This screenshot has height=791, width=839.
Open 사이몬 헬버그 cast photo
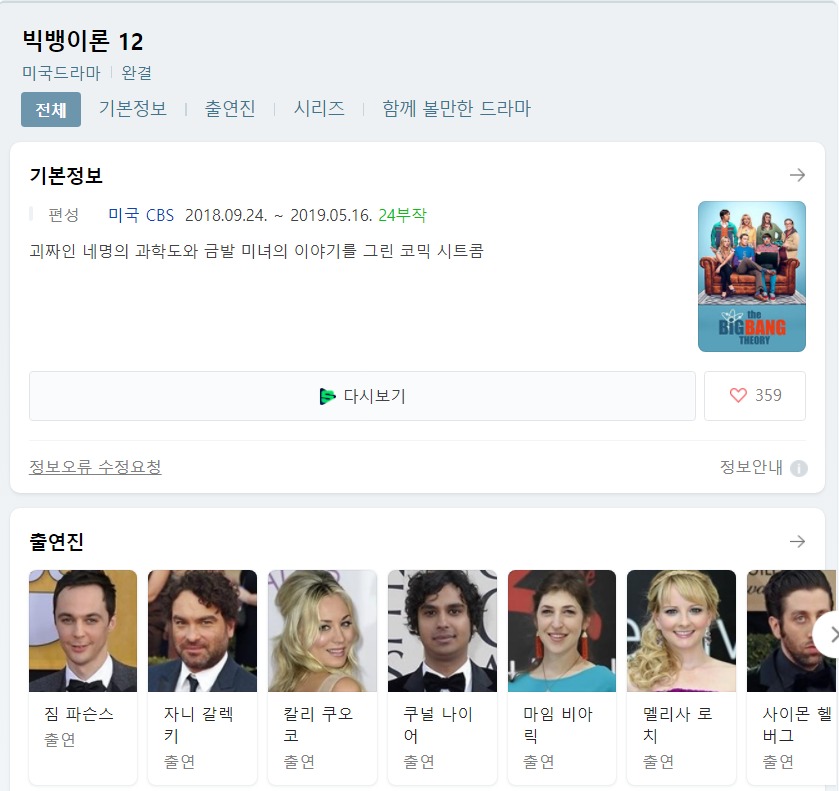click(792, 631)
